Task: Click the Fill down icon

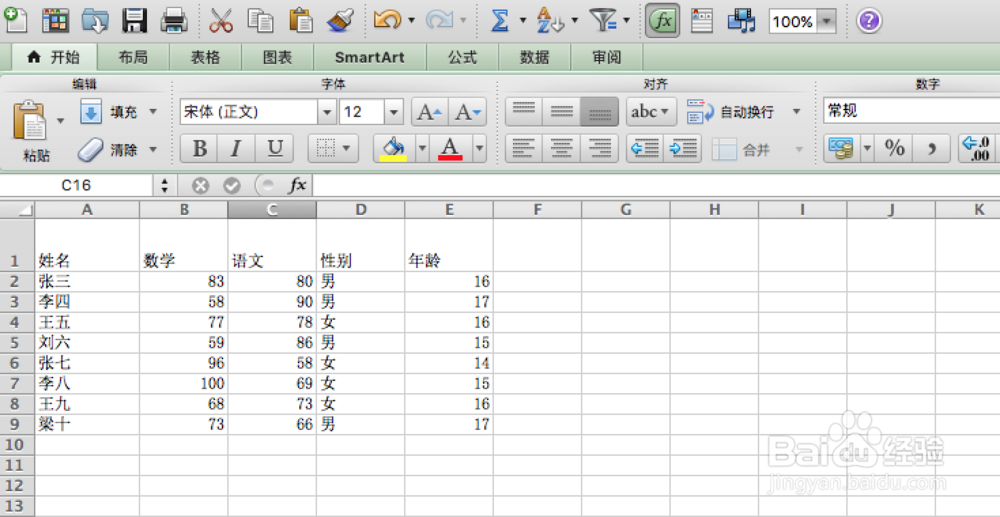Action: [x=91, y=112]
